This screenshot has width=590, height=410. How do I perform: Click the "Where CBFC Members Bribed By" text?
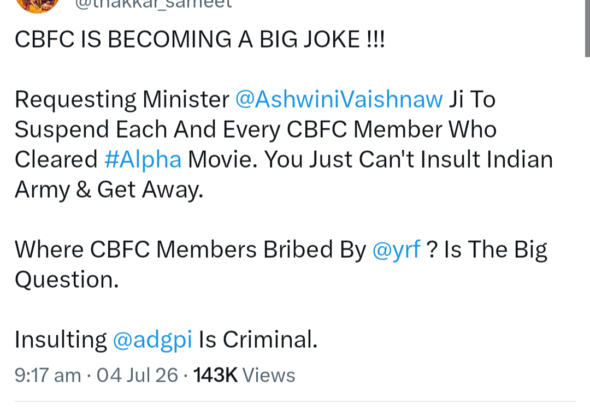[x=190, y=250]
